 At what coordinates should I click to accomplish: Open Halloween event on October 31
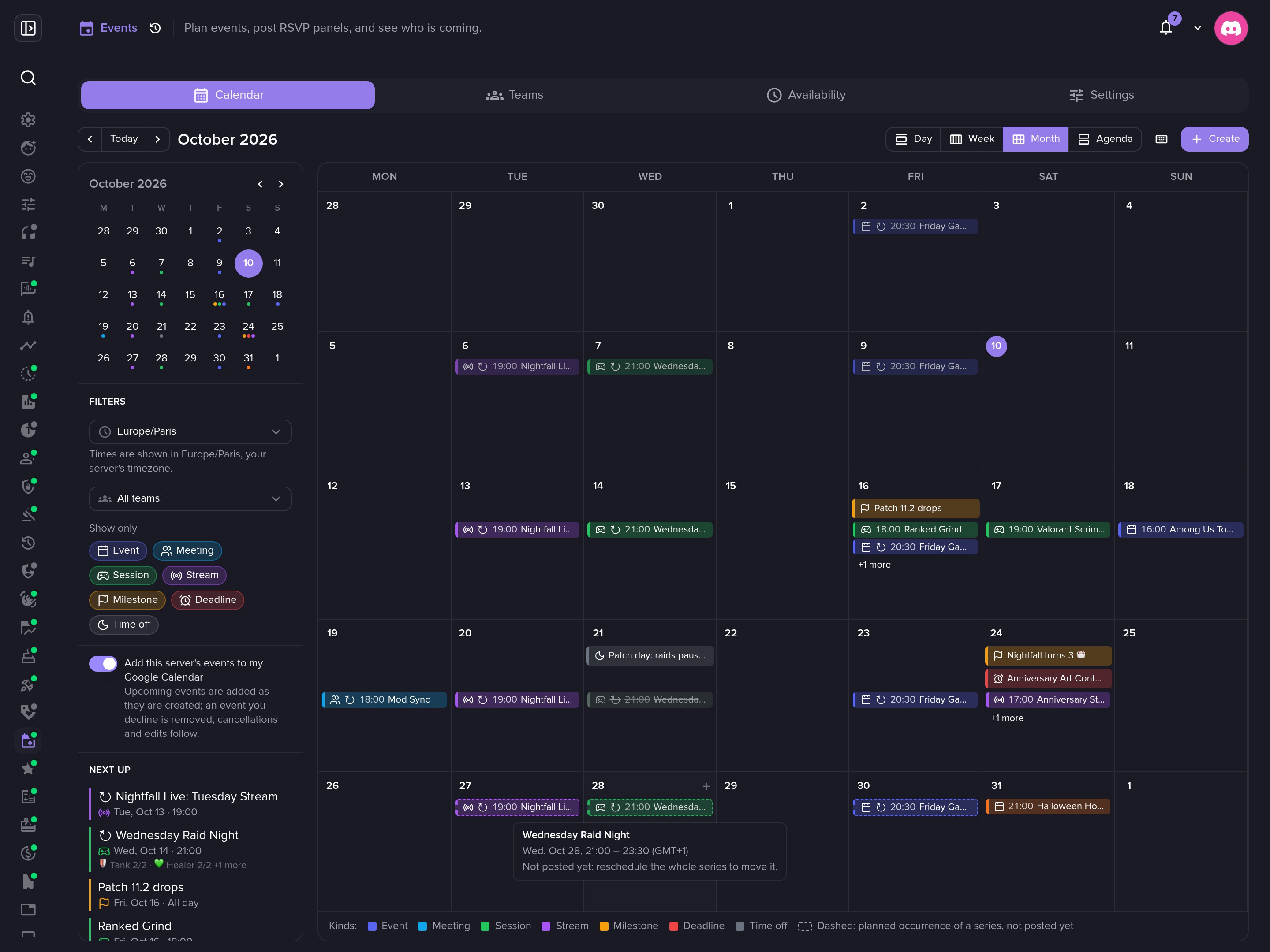(x=1048, y=806)
